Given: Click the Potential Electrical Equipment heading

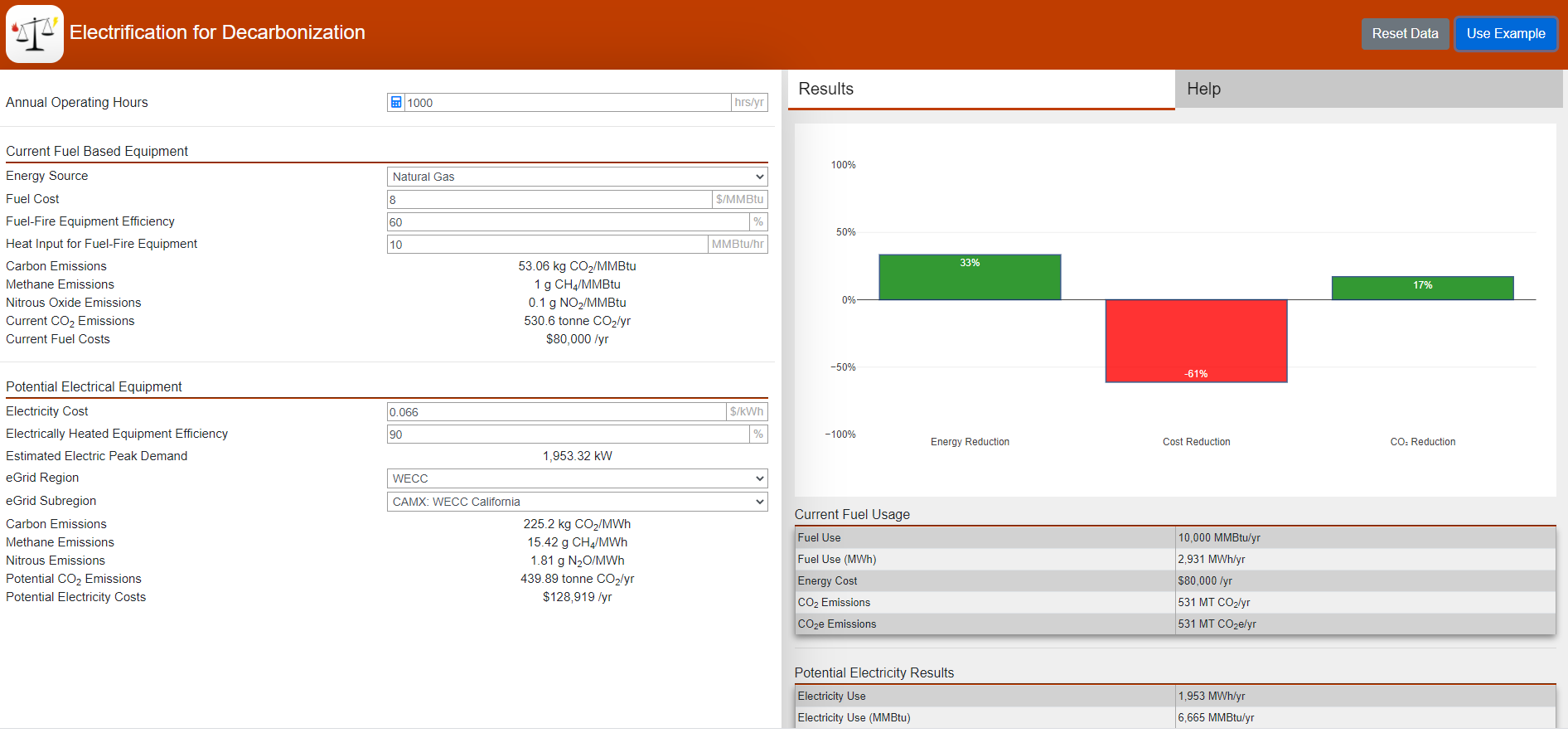Looking at the screenshot, I should 94,386.
